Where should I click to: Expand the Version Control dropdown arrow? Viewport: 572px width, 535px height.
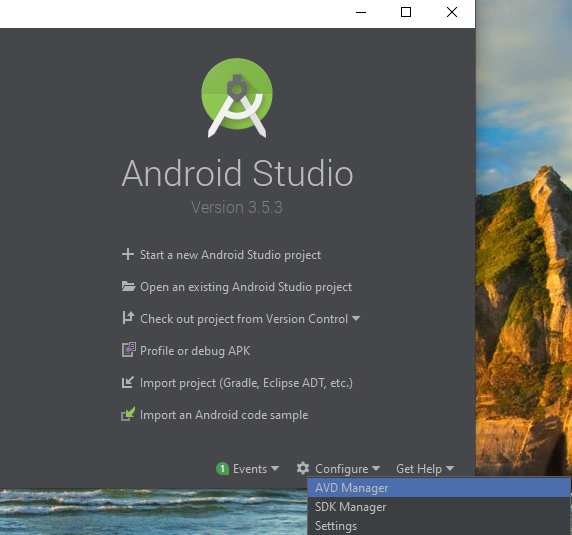356,318
